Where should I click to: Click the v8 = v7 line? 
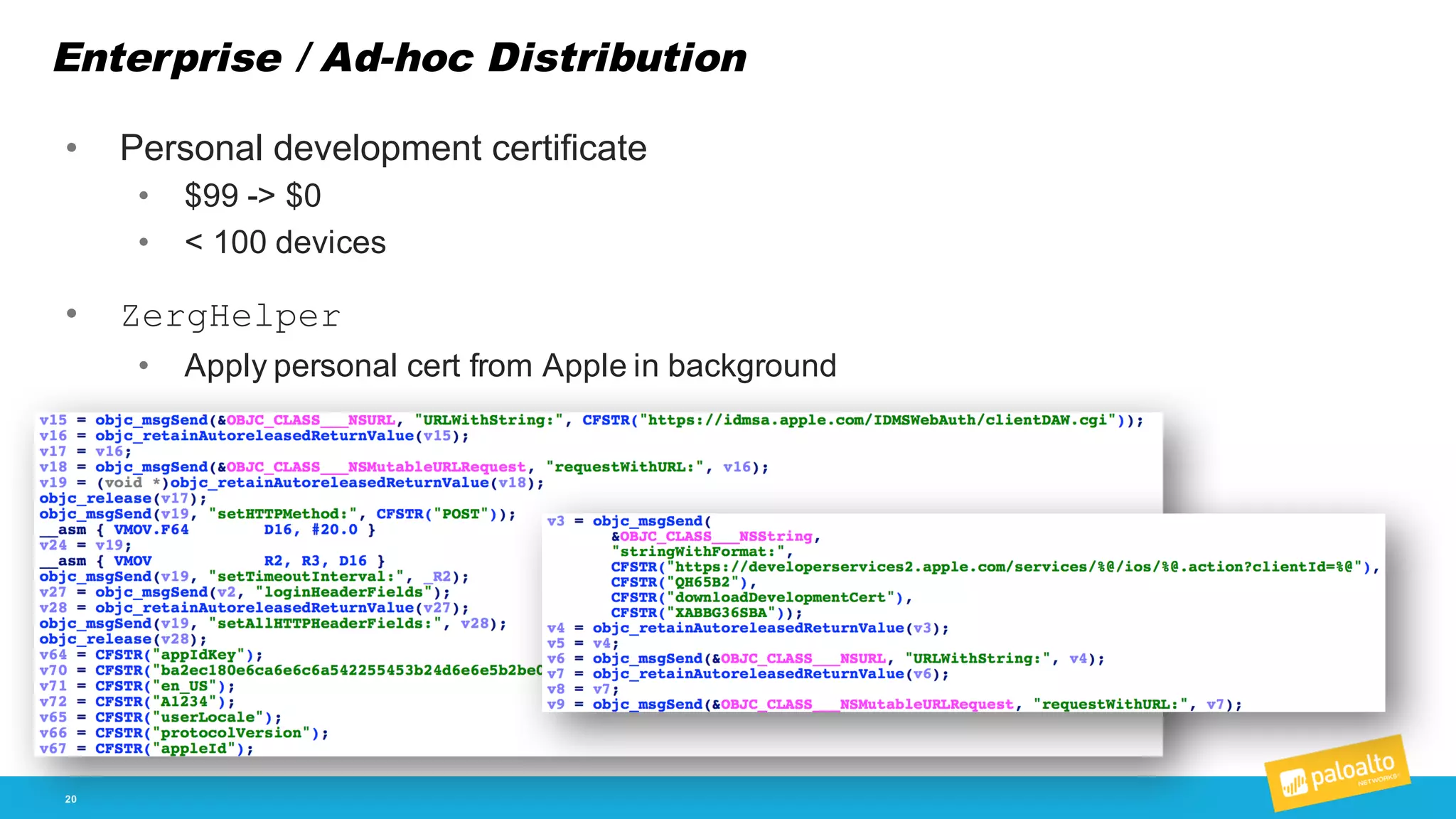(x=583, y=689)
